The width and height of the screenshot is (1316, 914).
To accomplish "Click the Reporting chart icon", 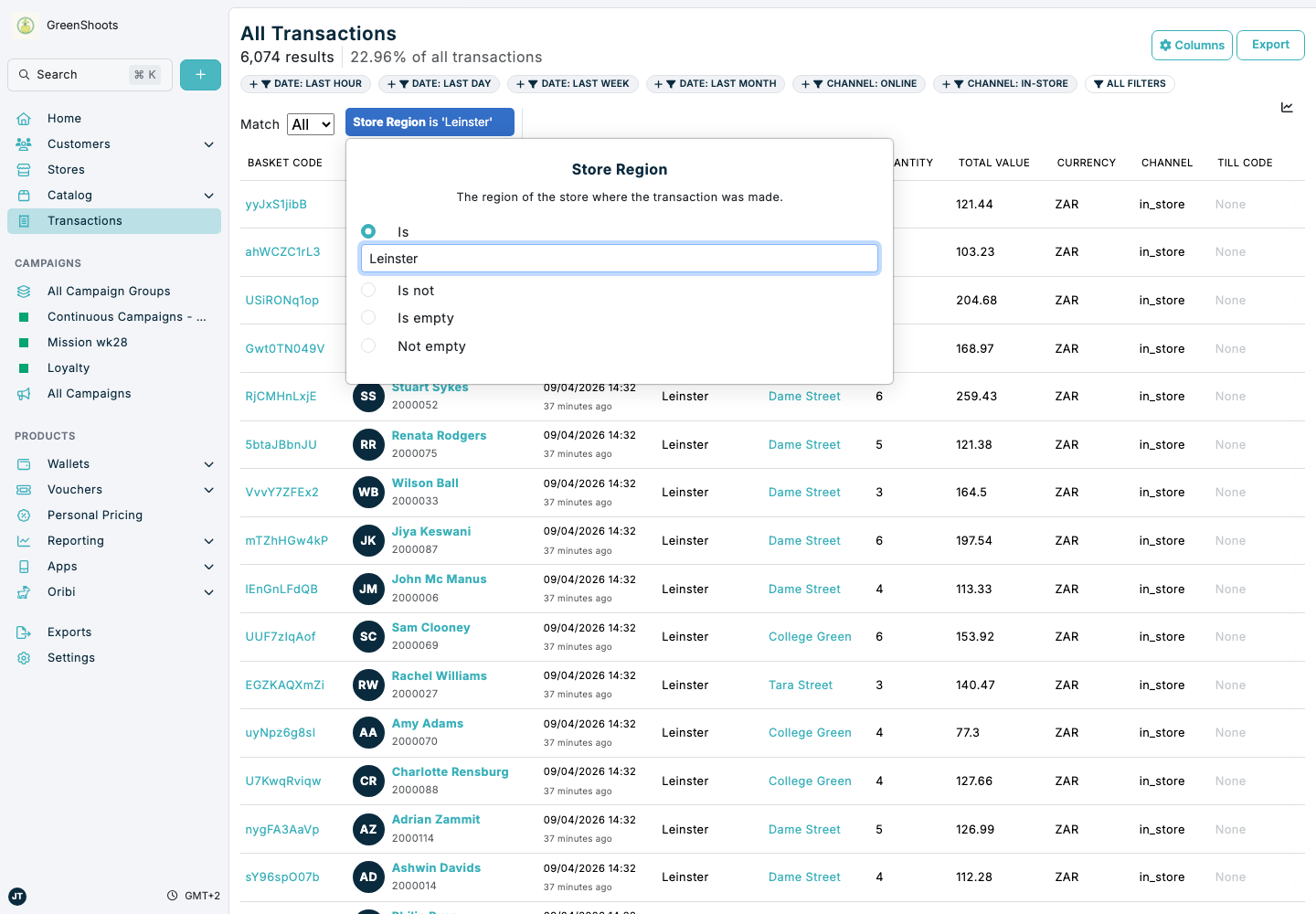I will click(23, 540).
